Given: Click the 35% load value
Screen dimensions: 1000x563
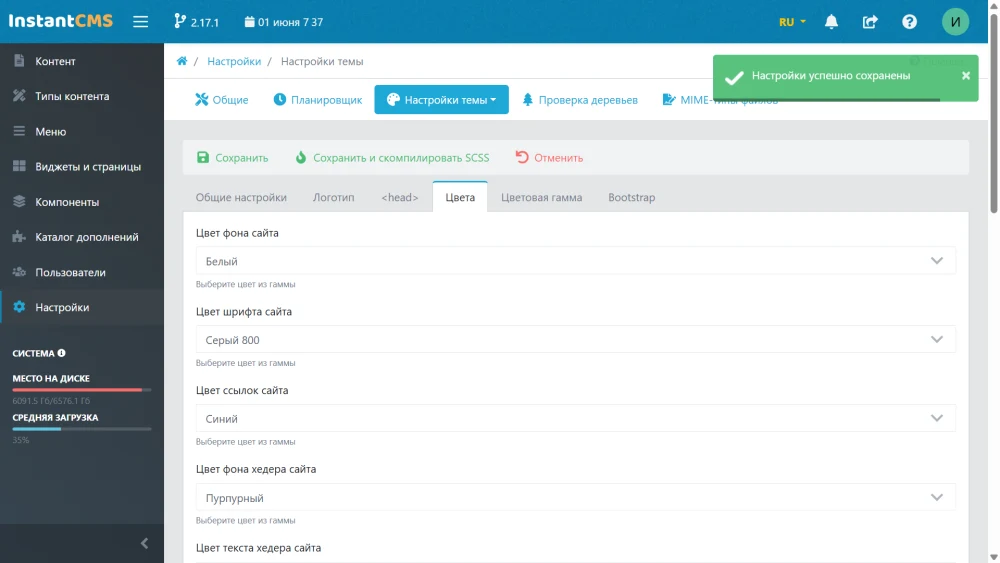Looking at the screenshot, I should (20, 440).
